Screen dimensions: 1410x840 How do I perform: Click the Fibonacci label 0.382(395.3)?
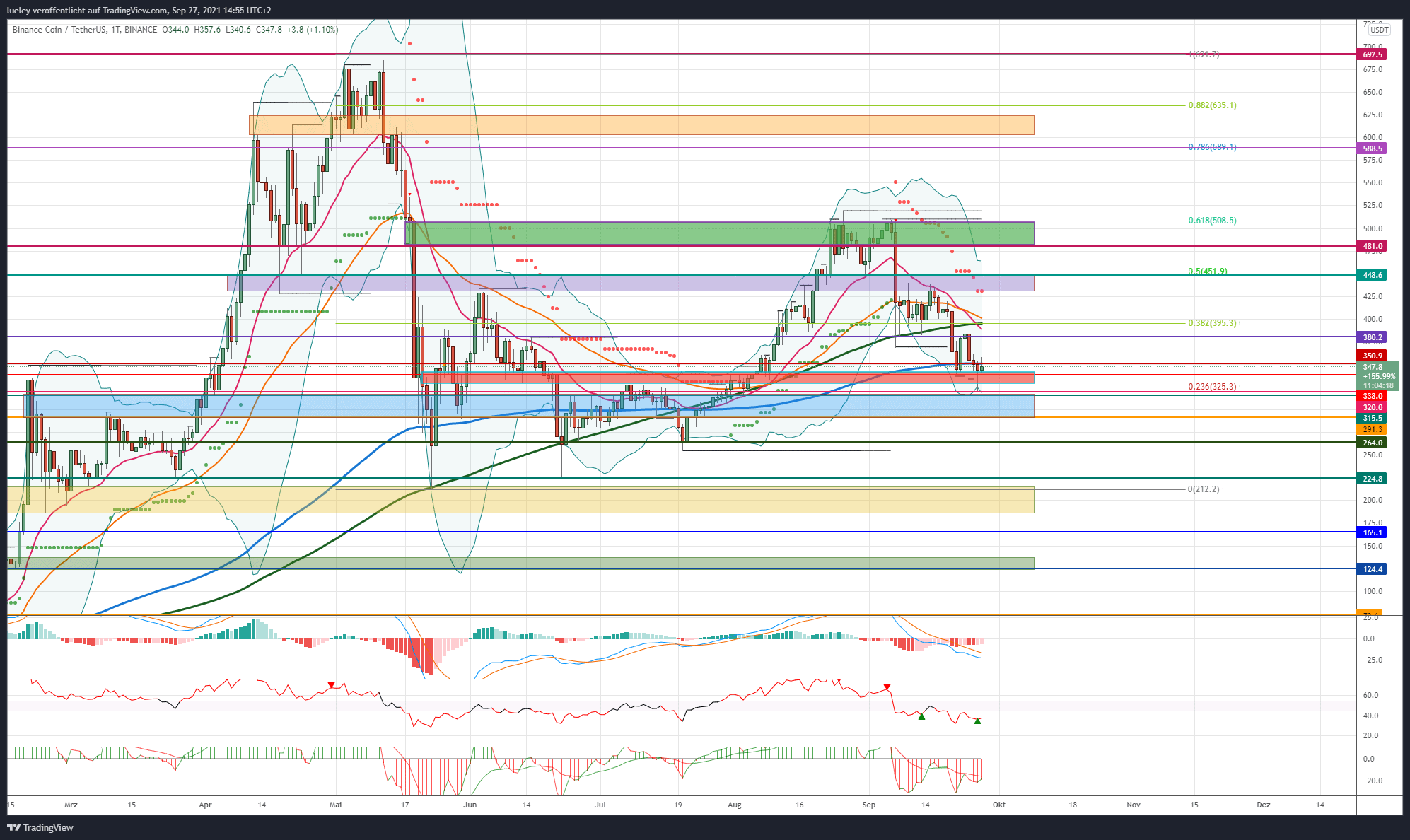[1212, 323]
